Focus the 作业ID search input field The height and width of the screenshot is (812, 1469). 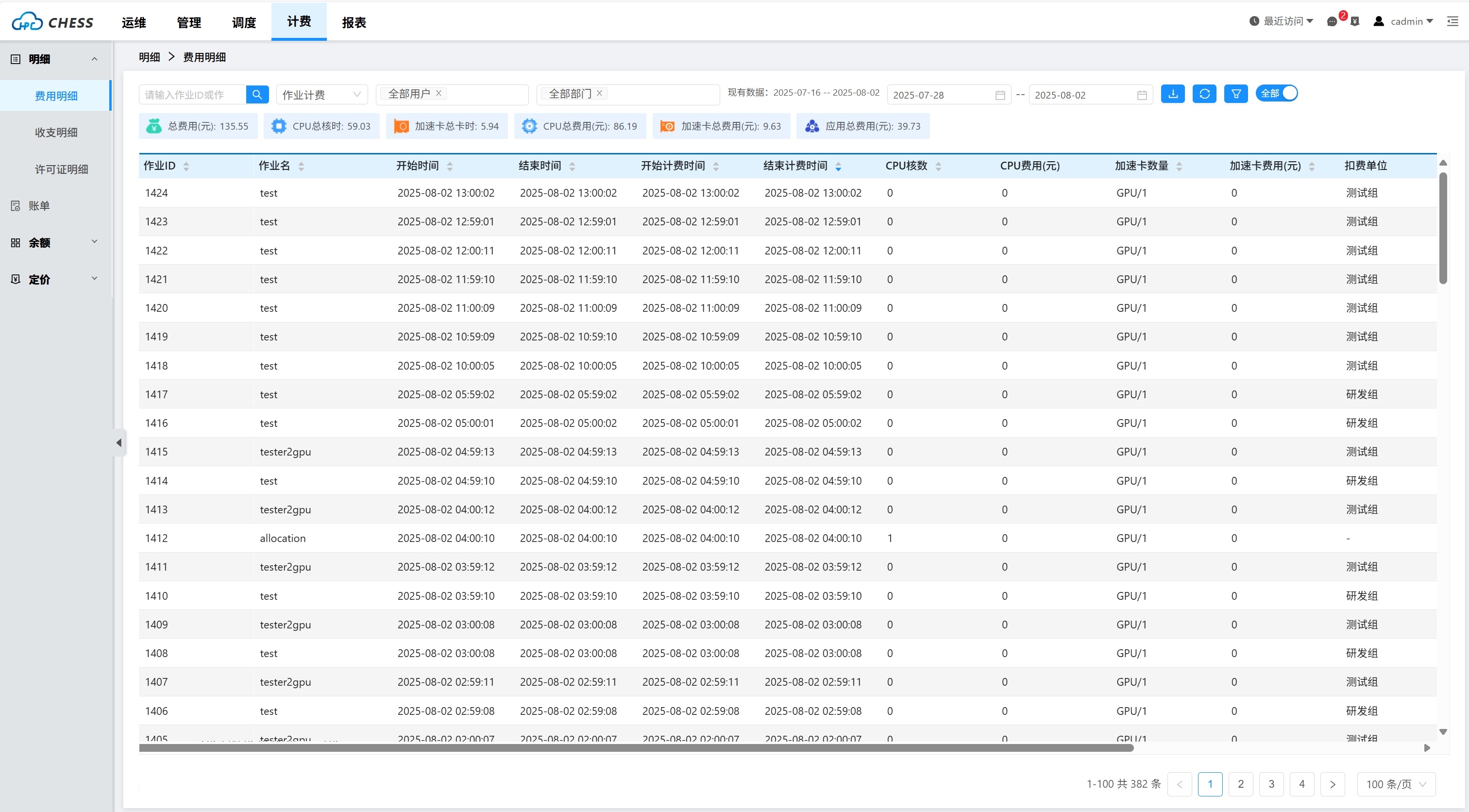point(192,94)
